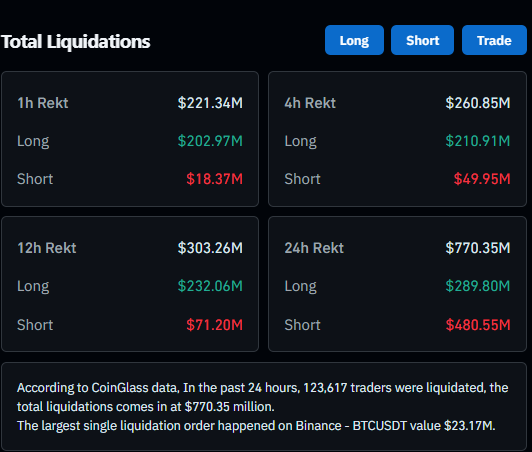Select the 24h Rekt label
This screenshot has width=532, height=452.
314,248
